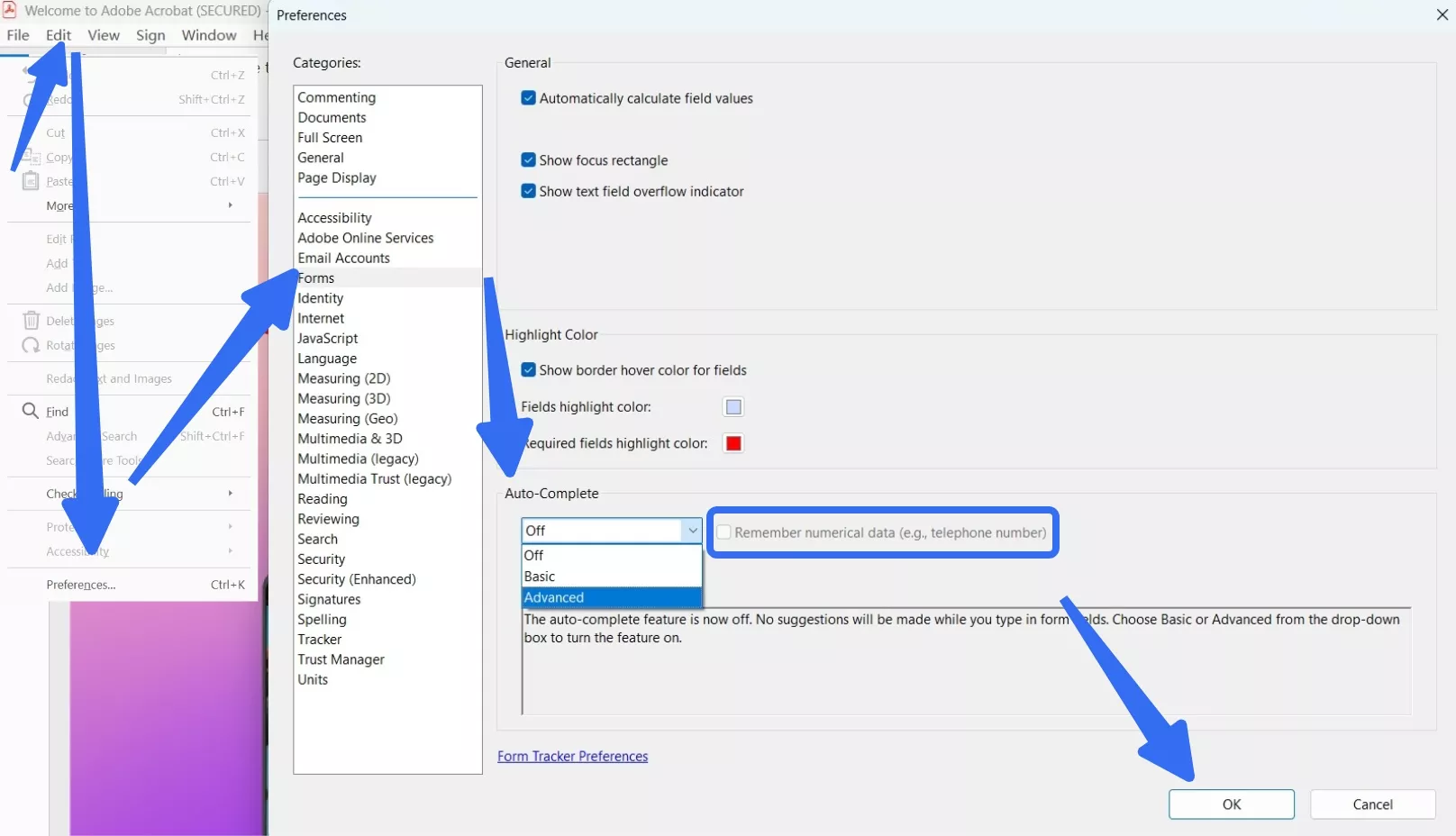Select Measuring (3D) category

click(x=344, y=398)
